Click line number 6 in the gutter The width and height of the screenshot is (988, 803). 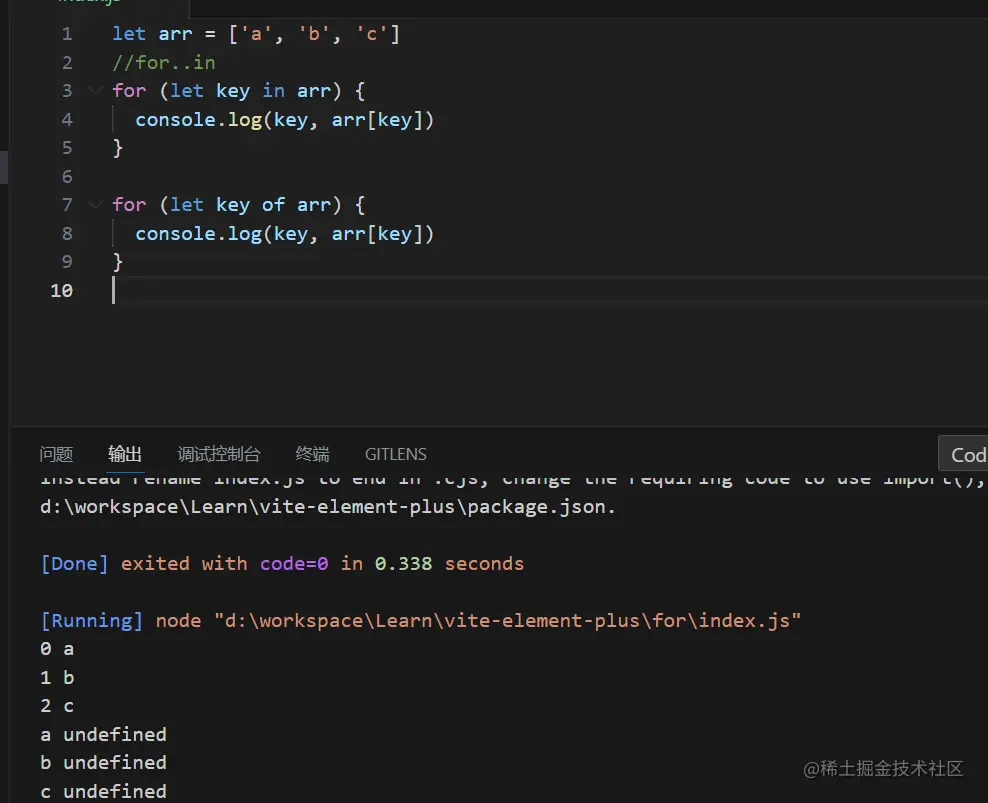pyautogui.click(x=67, y=176)
